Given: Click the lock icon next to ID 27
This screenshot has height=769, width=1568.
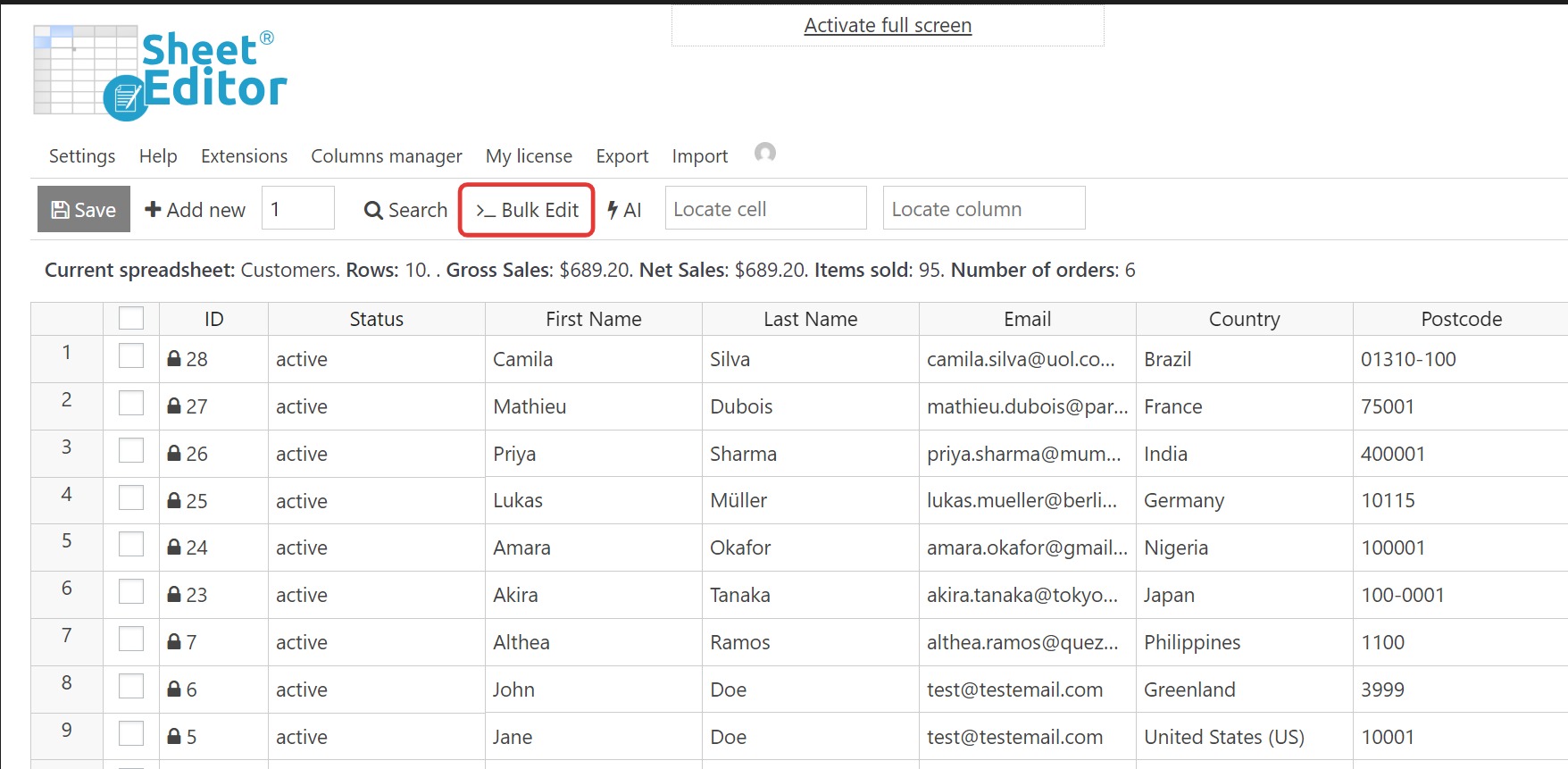Looking at the screenshot, I should [174, 405].
